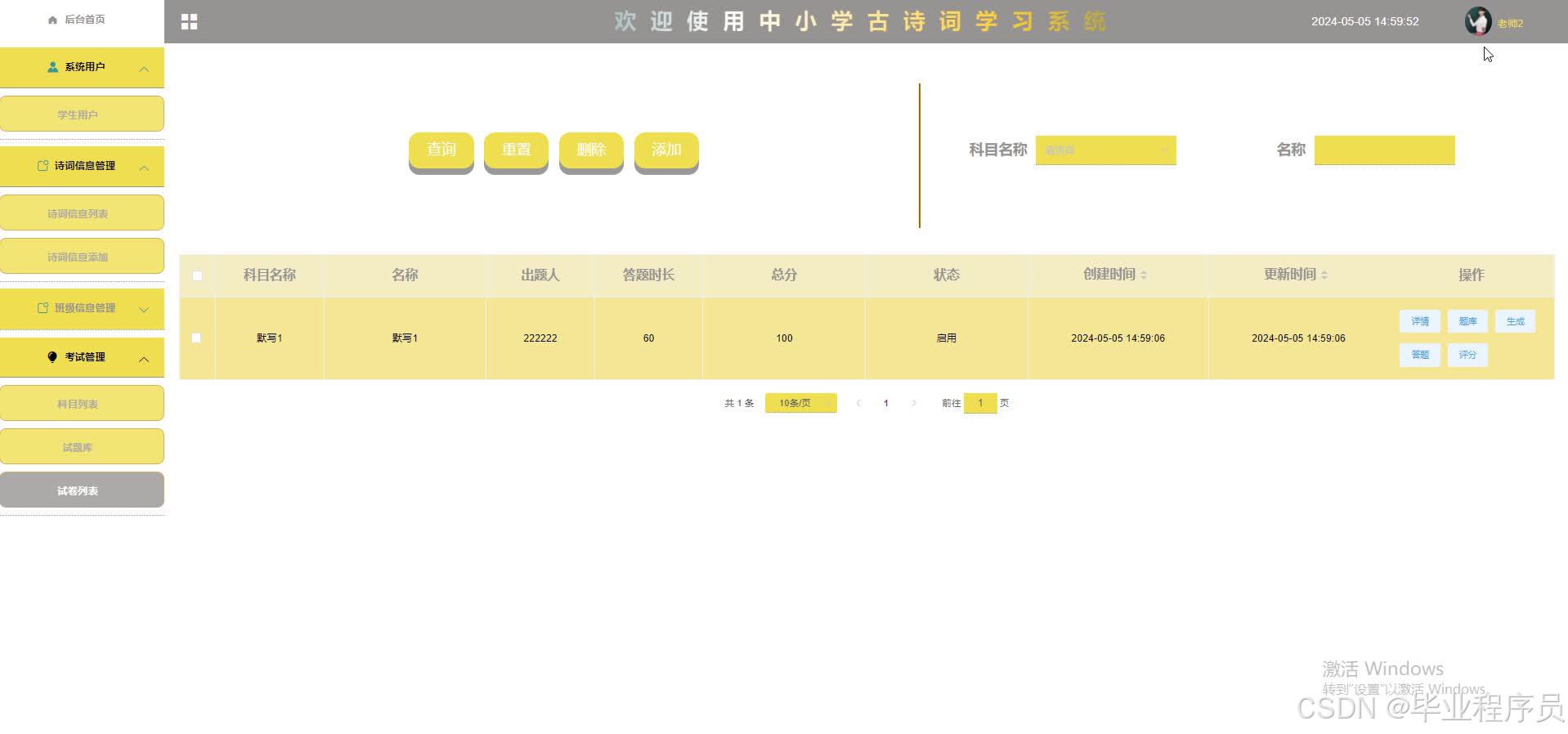Click 总分 cell 100
Image resolution: width=1568 pixels, height=734 pixels.
tap(784, 338)
